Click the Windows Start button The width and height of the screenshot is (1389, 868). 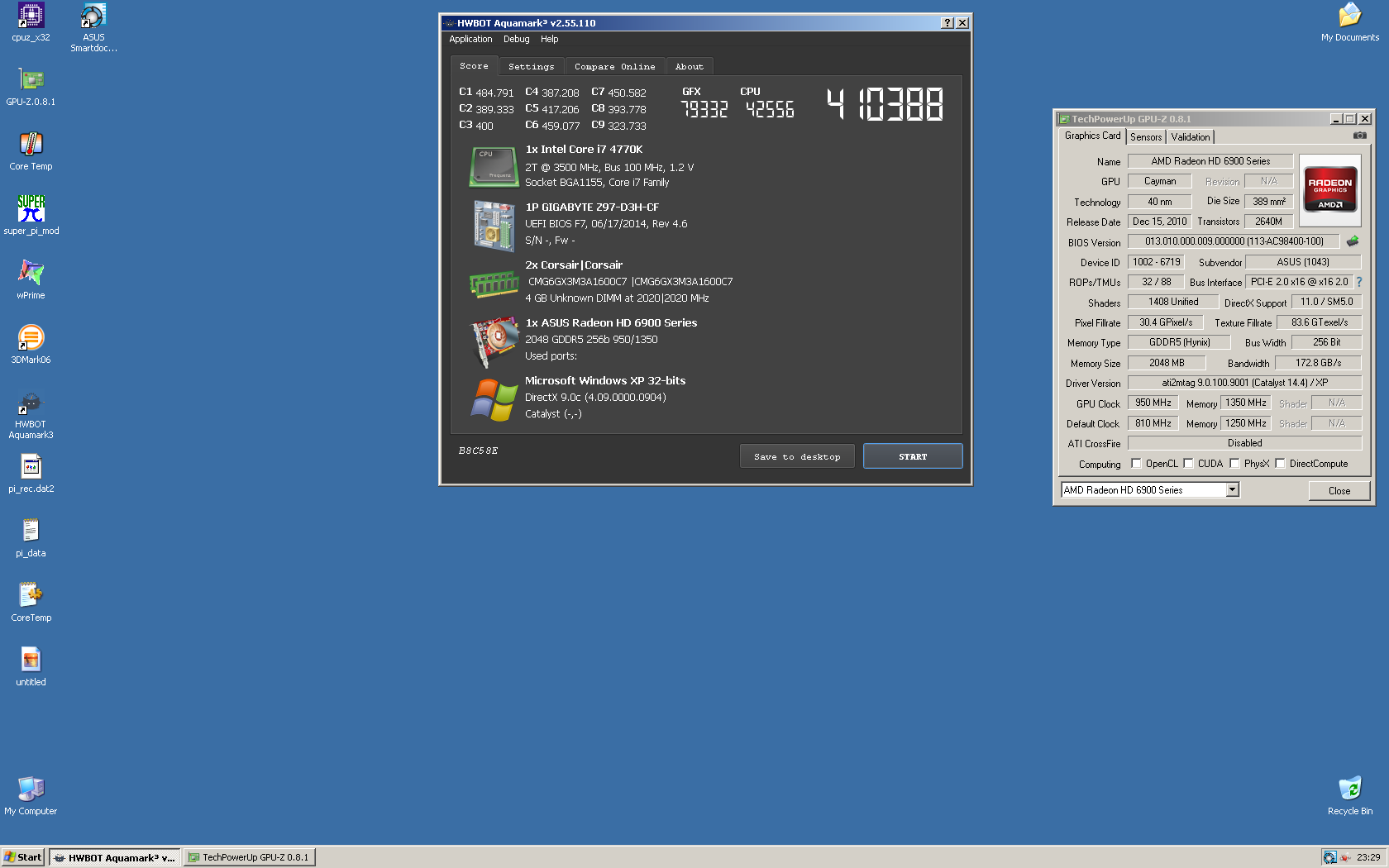tap(22, 857)
